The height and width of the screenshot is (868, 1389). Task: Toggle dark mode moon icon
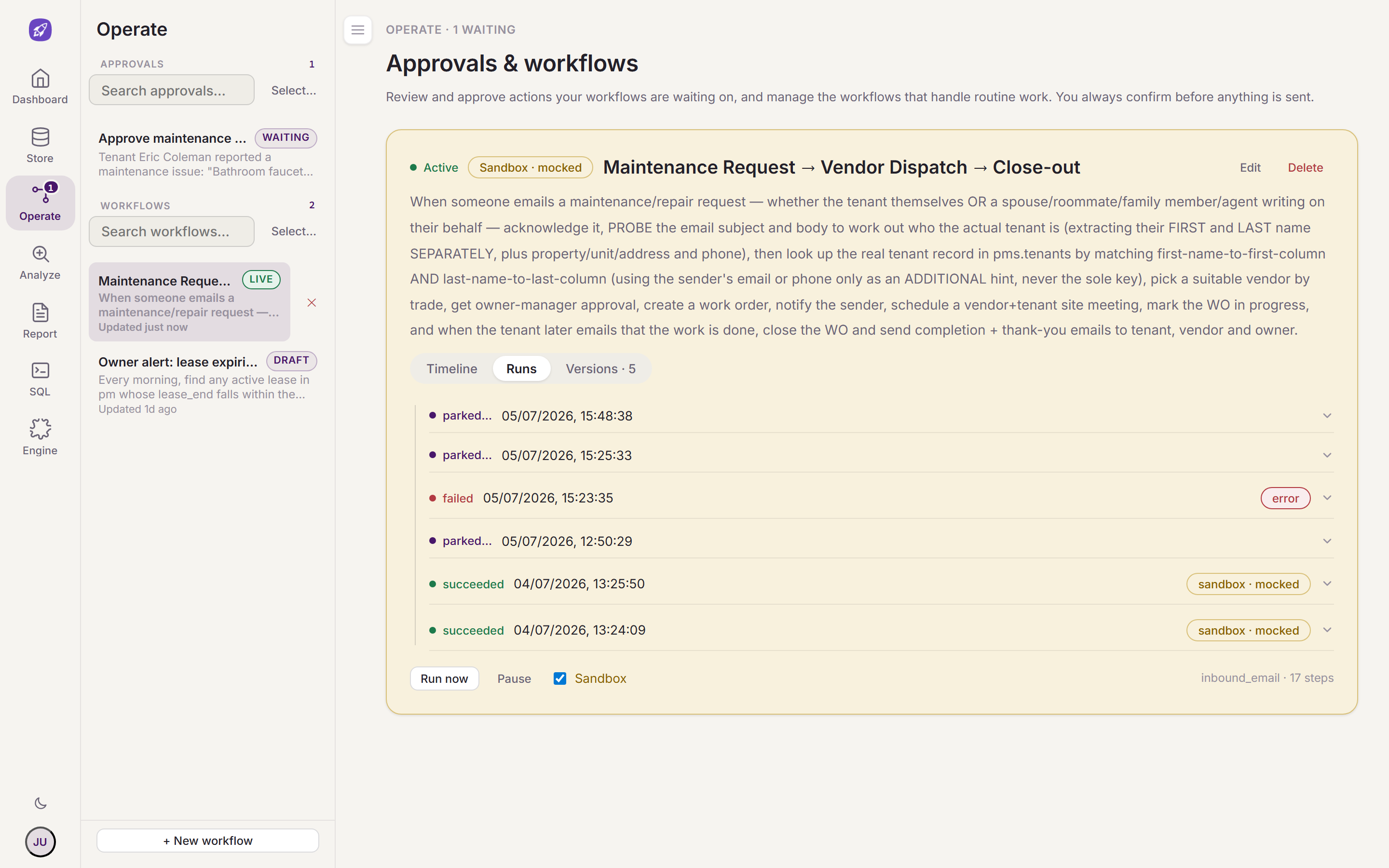40,803
